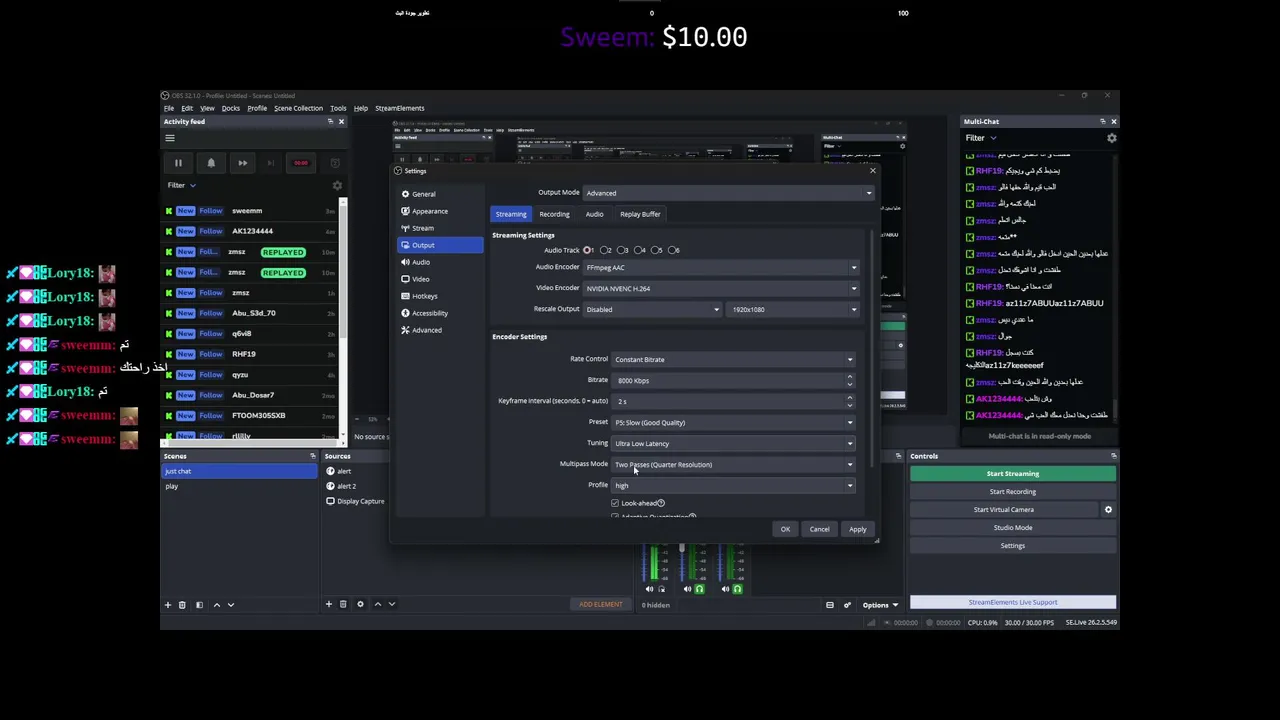Move source up arrow
This screenshot has height=720, width=1280.
tap(377, 604)
